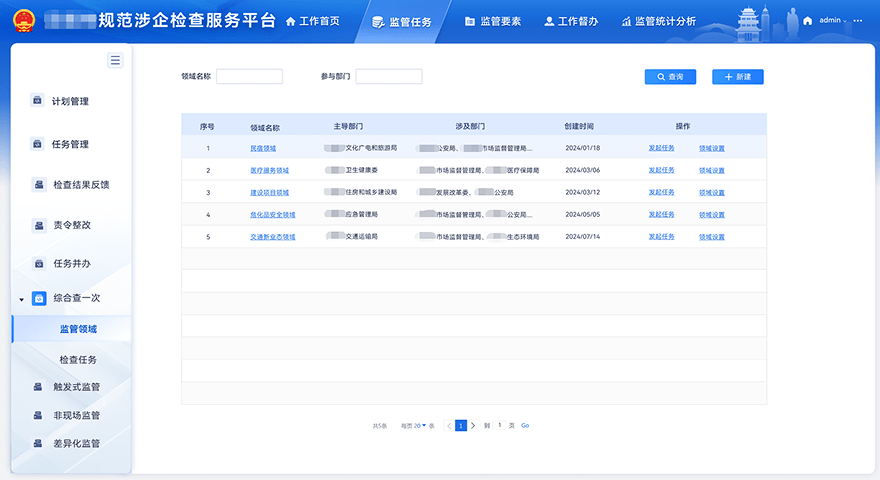Screen dimensions: 880x480
Task: Click the national emblem logo
Action: click(24, 20)
